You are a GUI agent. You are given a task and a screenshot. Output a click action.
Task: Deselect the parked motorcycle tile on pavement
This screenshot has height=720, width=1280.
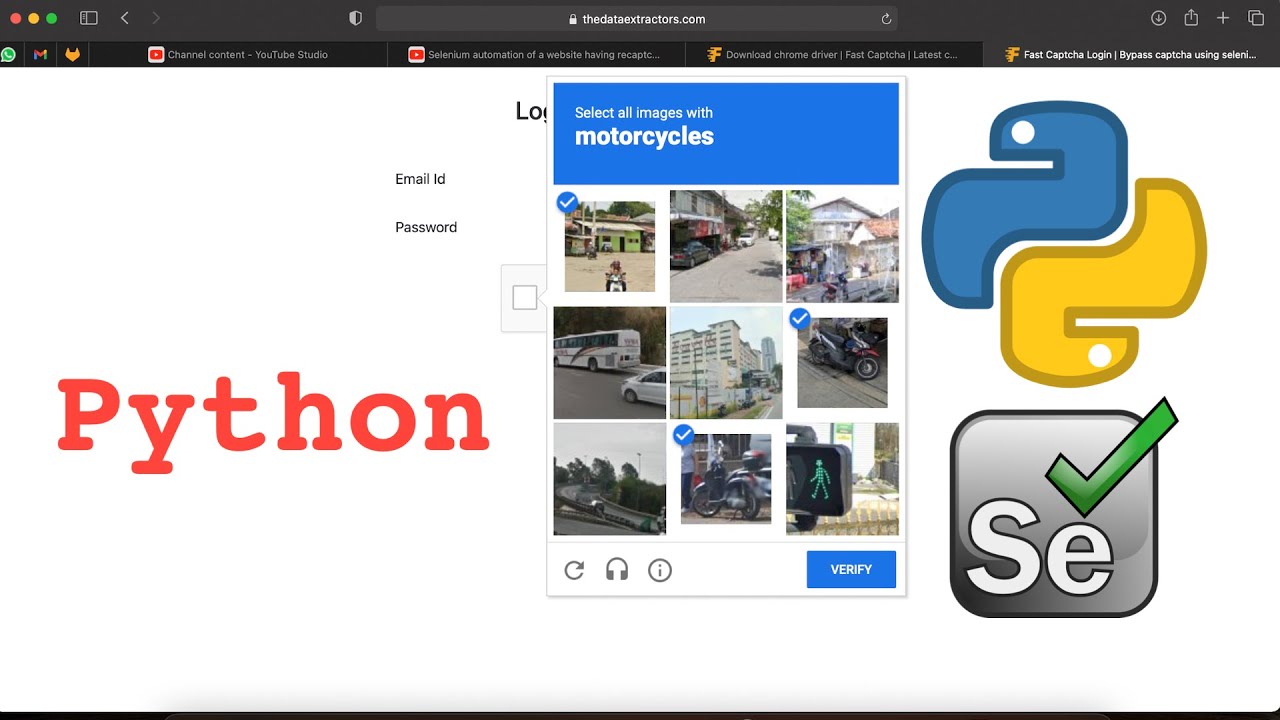pyautogui.click(x=842, y=362)
